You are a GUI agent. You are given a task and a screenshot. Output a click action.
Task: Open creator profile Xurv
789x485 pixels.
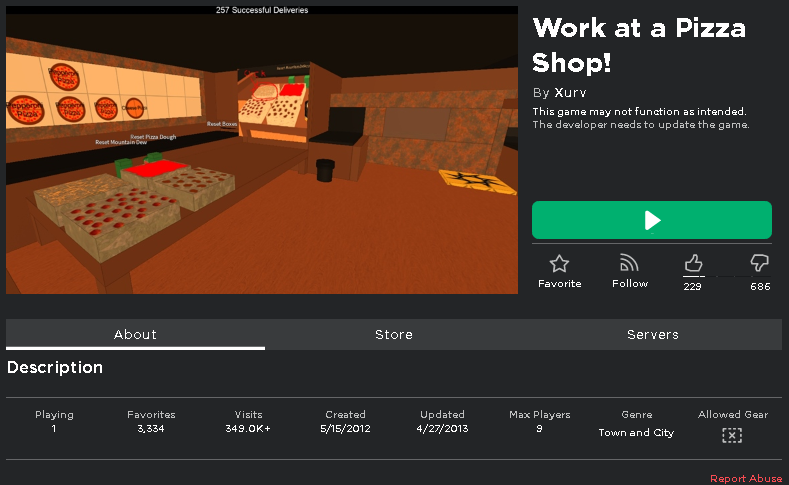tap(570, 93)
